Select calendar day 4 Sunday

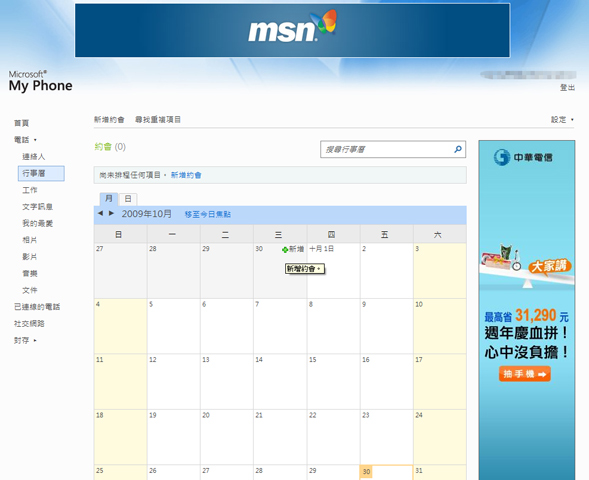pyautogui.click(x=120, y=326)
